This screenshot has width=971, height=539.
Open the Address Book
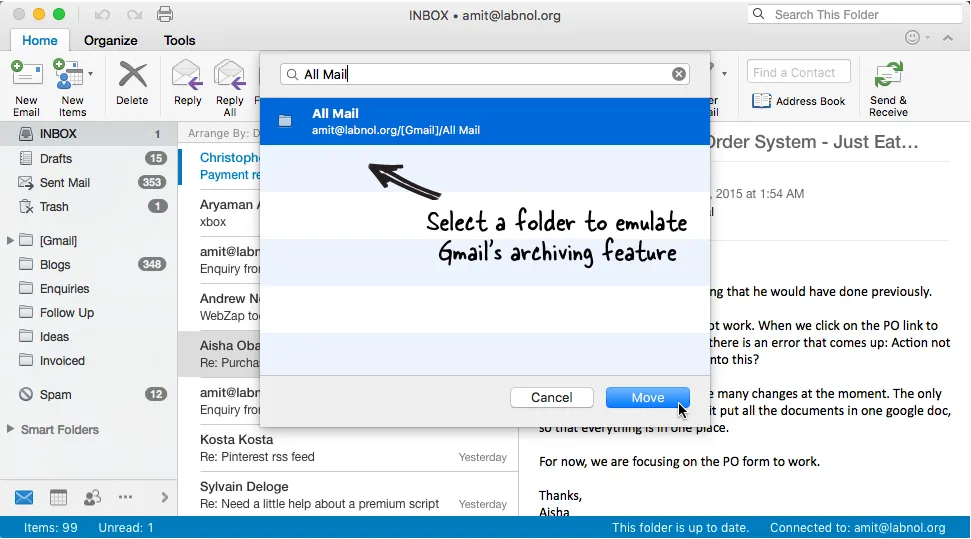click(x=798, y=101)
